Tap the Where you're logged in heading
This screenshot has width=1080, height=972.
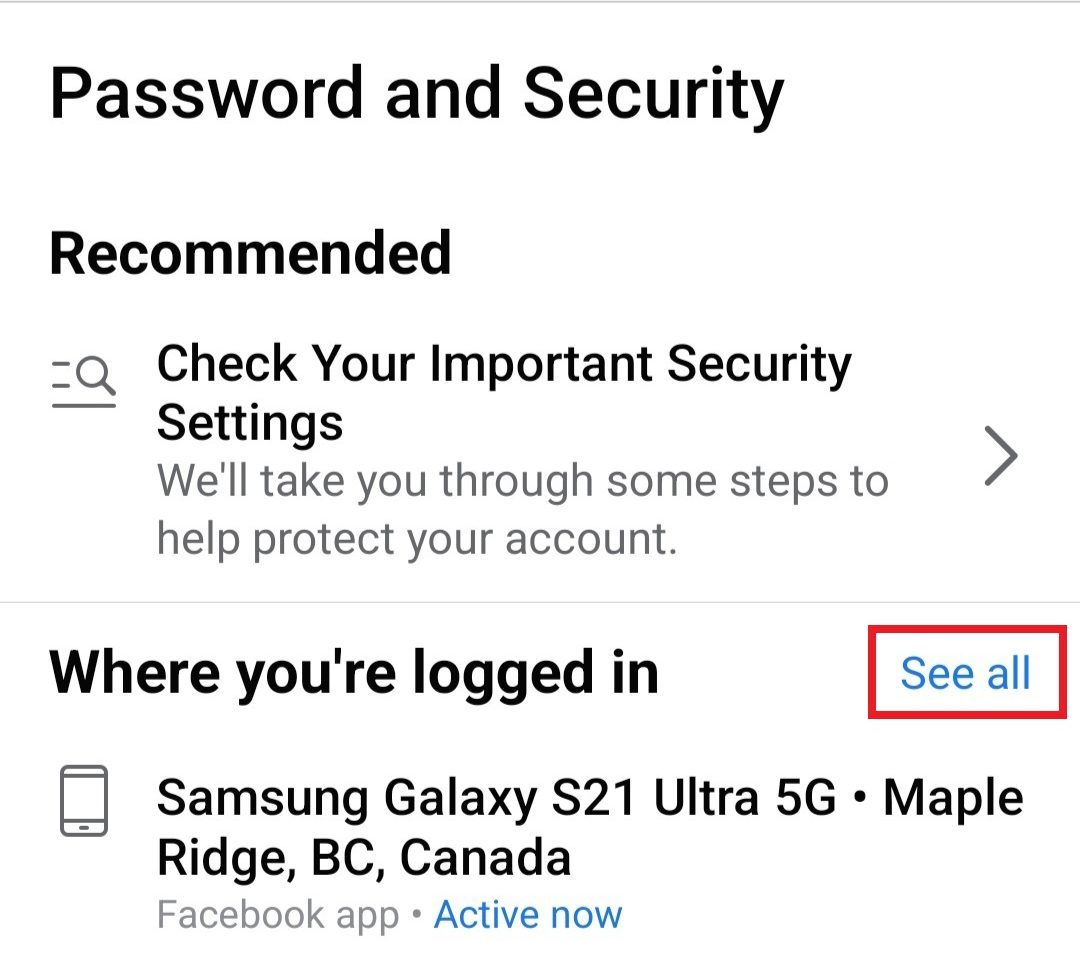[354, 673]
